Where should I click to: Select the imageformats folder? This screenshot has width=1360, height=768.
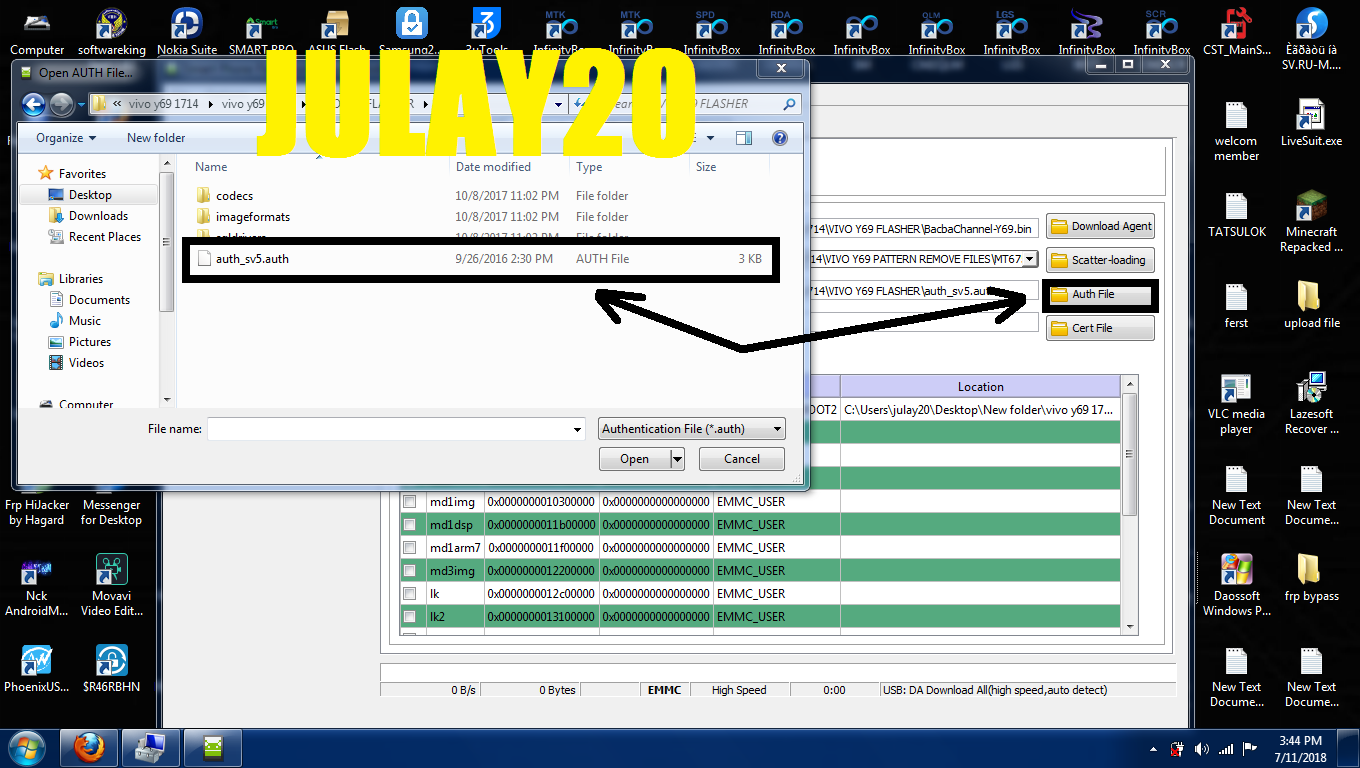tap(253, 217)
